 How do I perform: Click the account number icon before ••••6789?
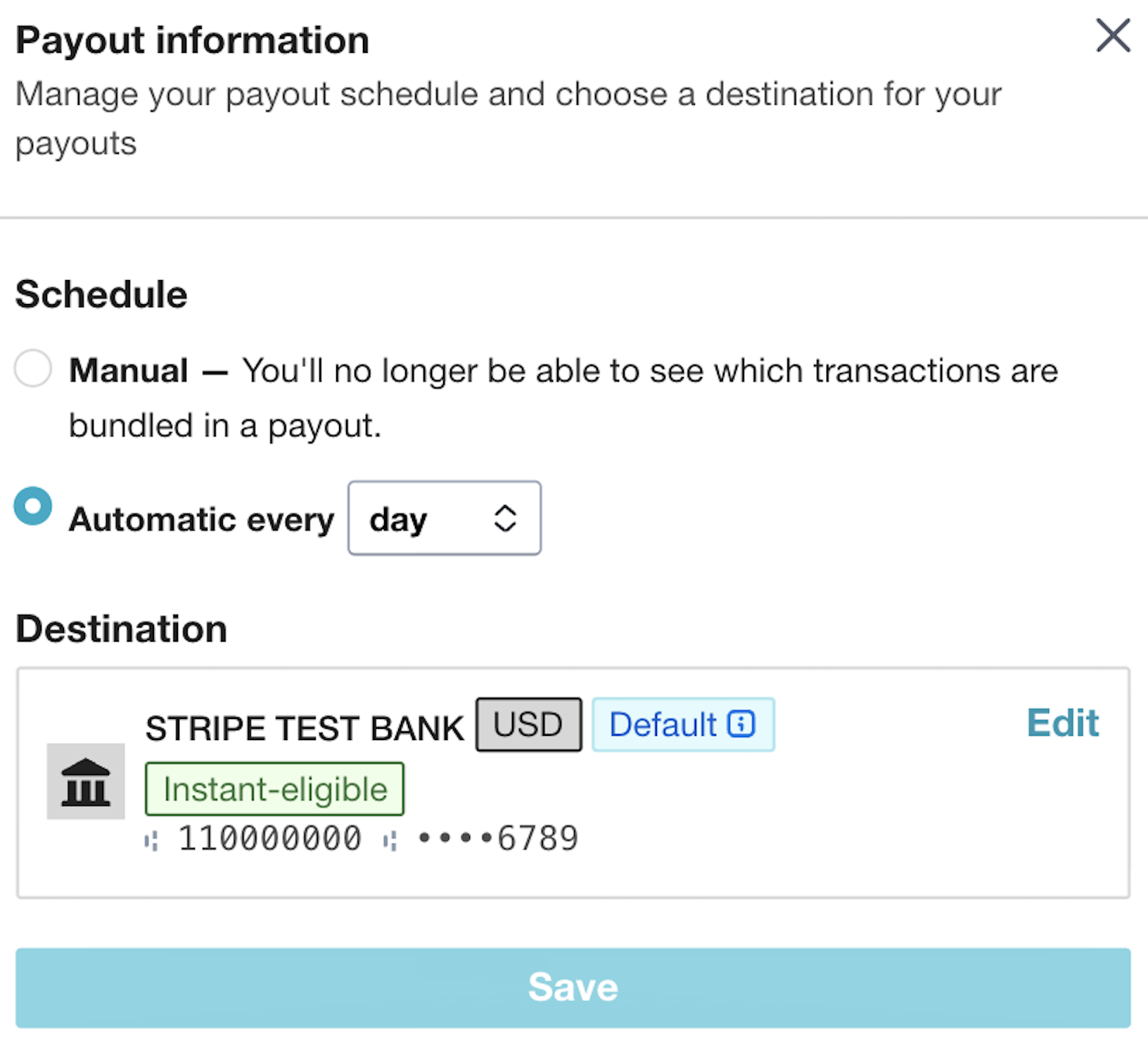[390, 840]
